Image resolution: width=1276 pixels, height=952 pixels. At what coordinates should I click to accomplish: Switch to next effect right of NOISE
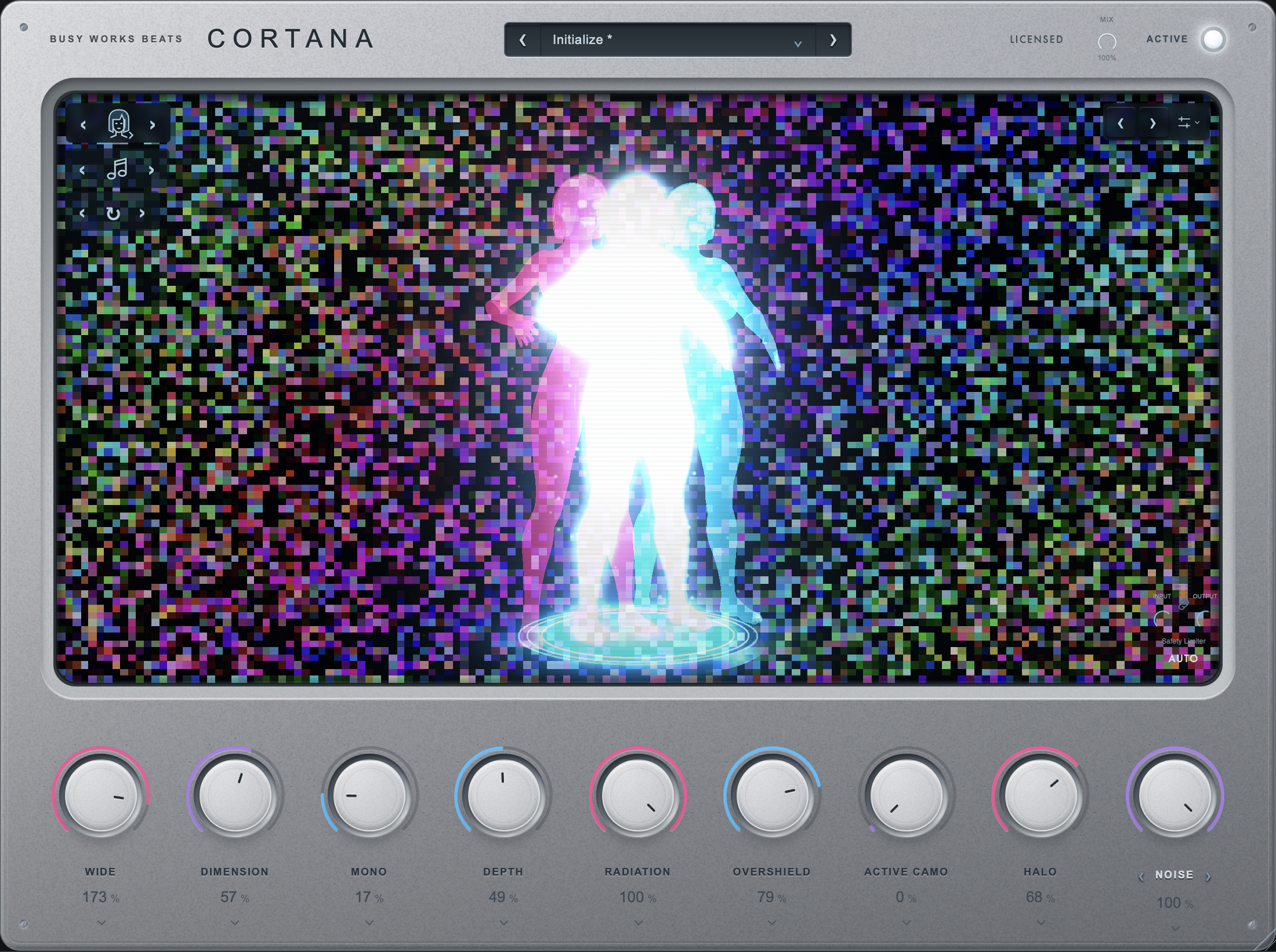(1208, 877)
